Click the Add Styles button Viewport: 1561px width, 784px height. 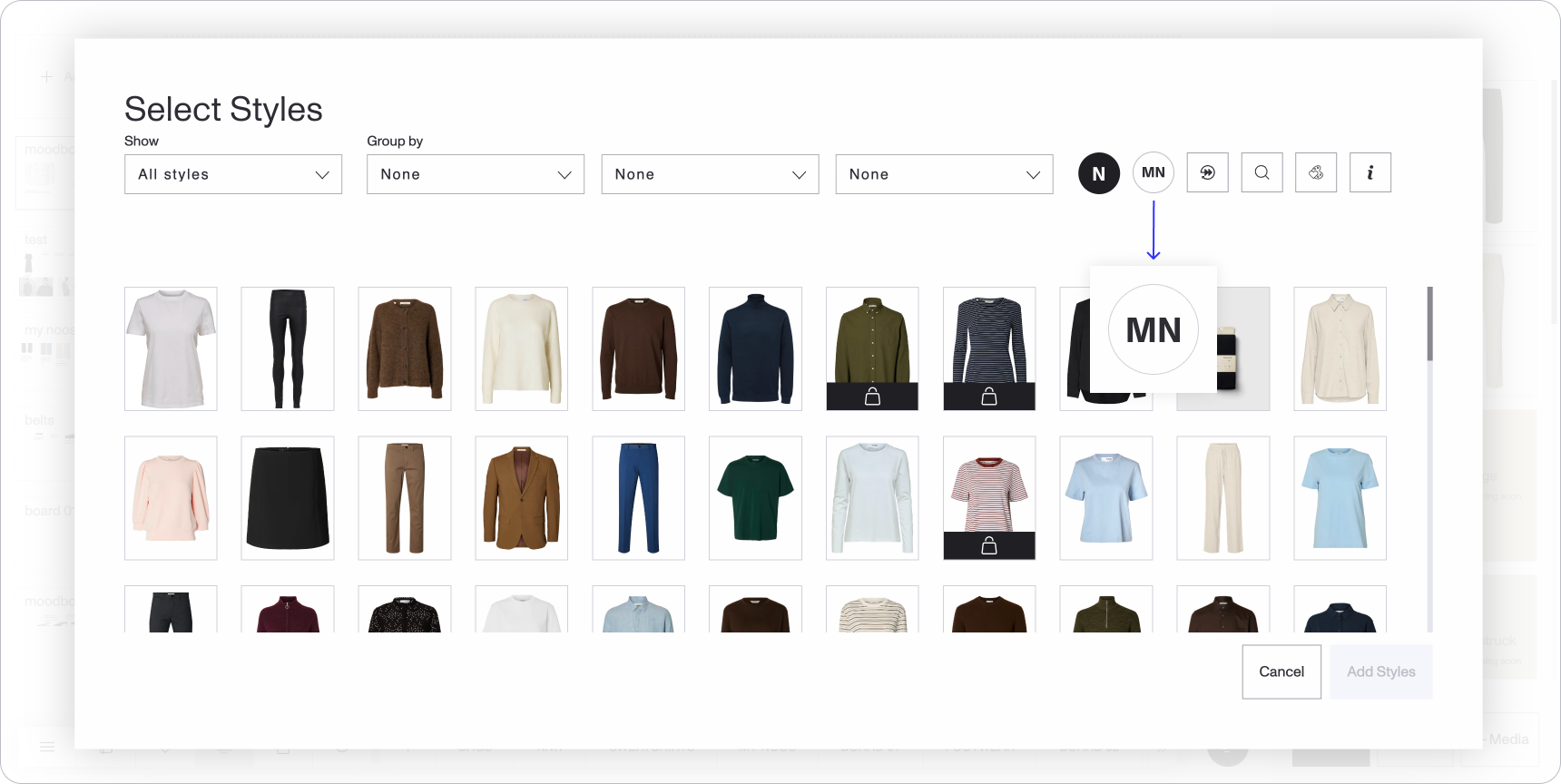[x=1380, y=671]
